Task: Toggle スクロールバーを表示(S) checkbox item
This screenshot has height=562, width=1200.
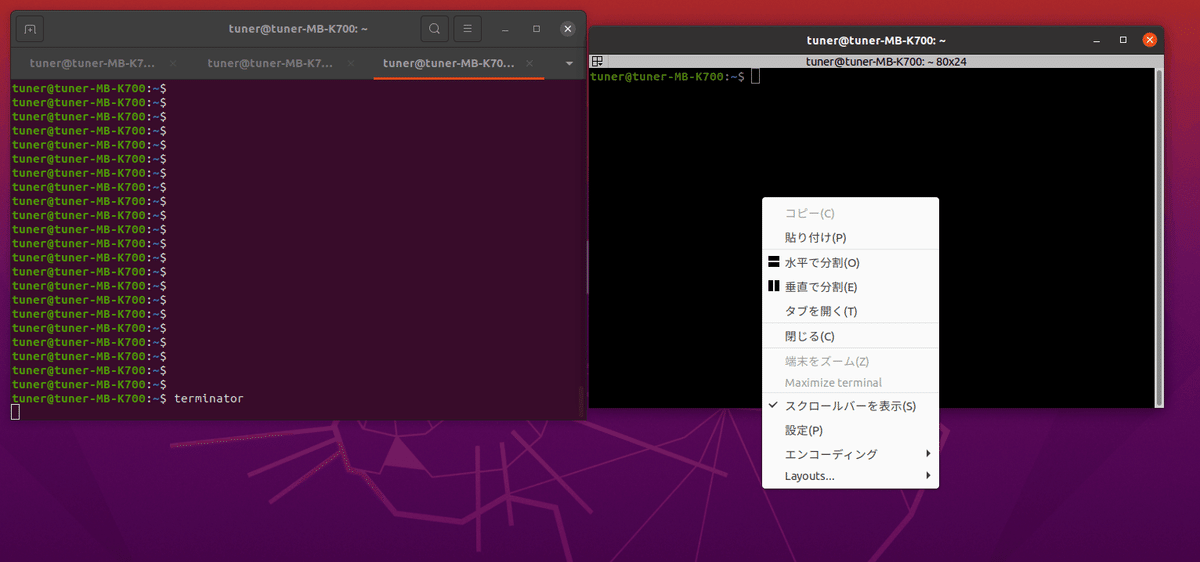Action: [x=850, y=407]
